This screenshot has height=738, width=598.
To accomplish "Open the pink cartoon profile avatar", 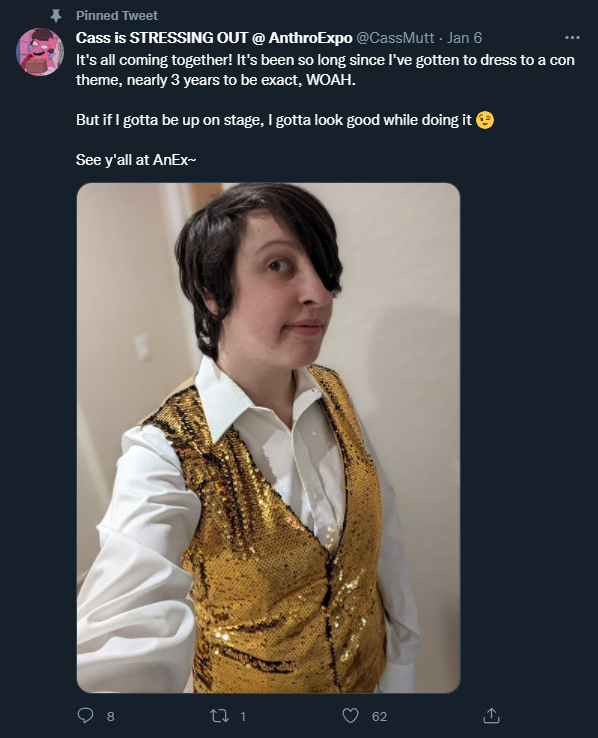I will (x=40, y=51).
